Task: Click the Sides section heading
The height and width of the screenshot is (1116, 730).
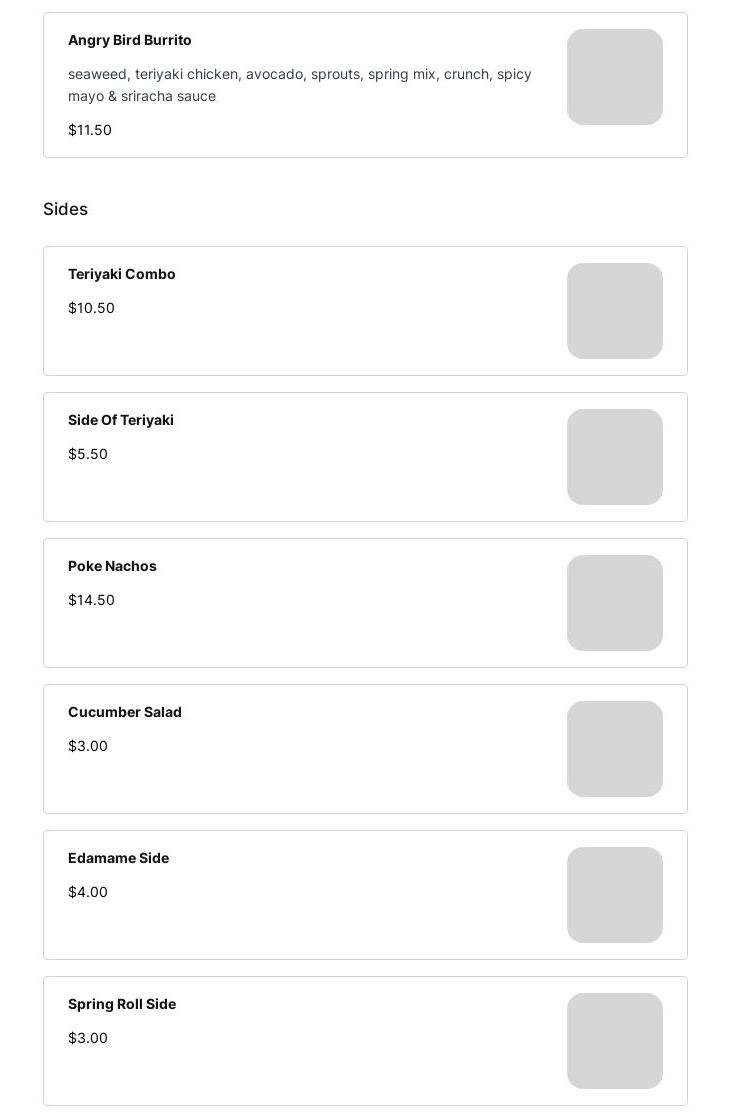Action: coord(65,209)
